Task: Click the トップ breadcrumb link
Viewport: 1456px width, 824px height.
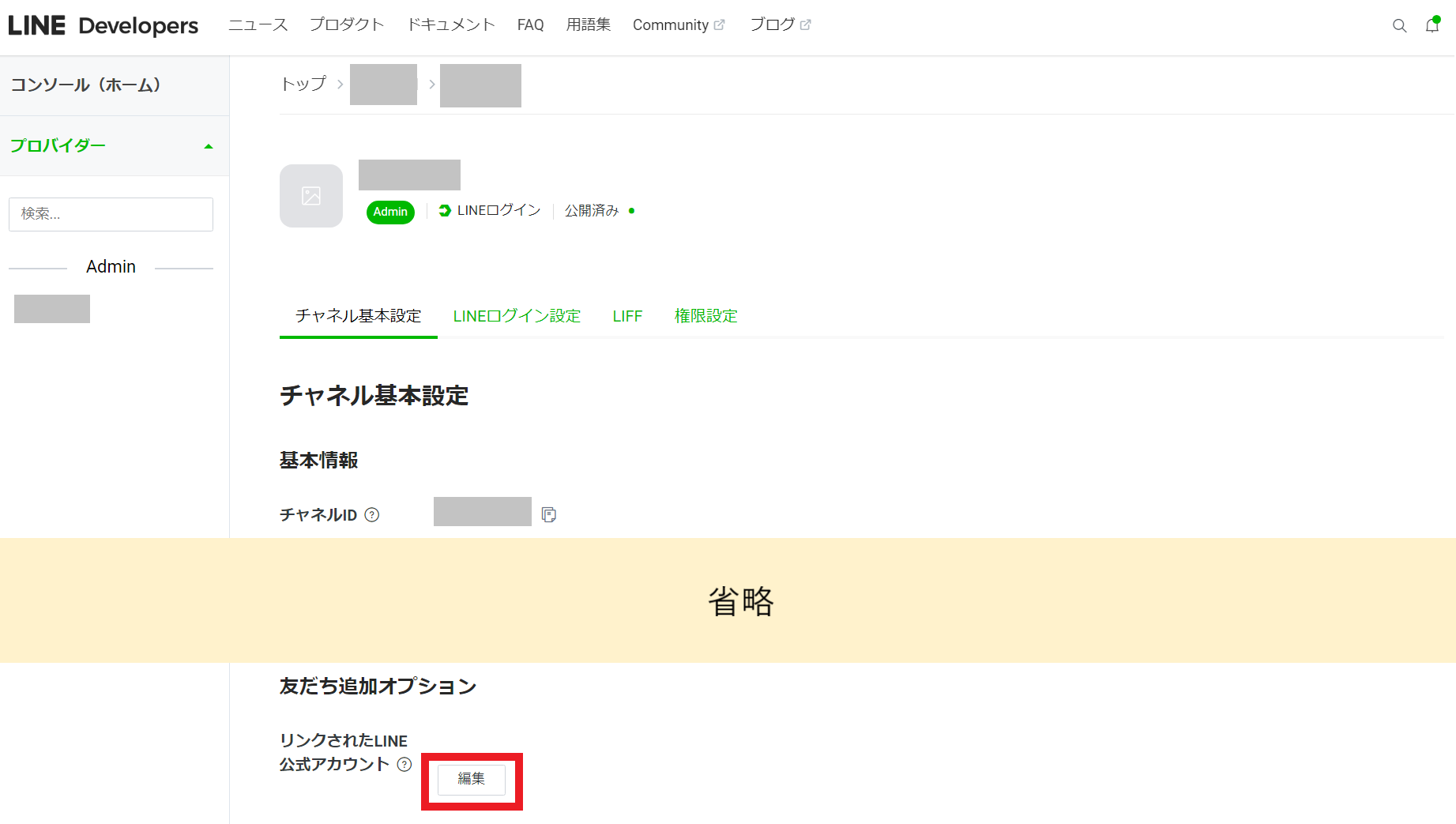Action: click(303, 84)
